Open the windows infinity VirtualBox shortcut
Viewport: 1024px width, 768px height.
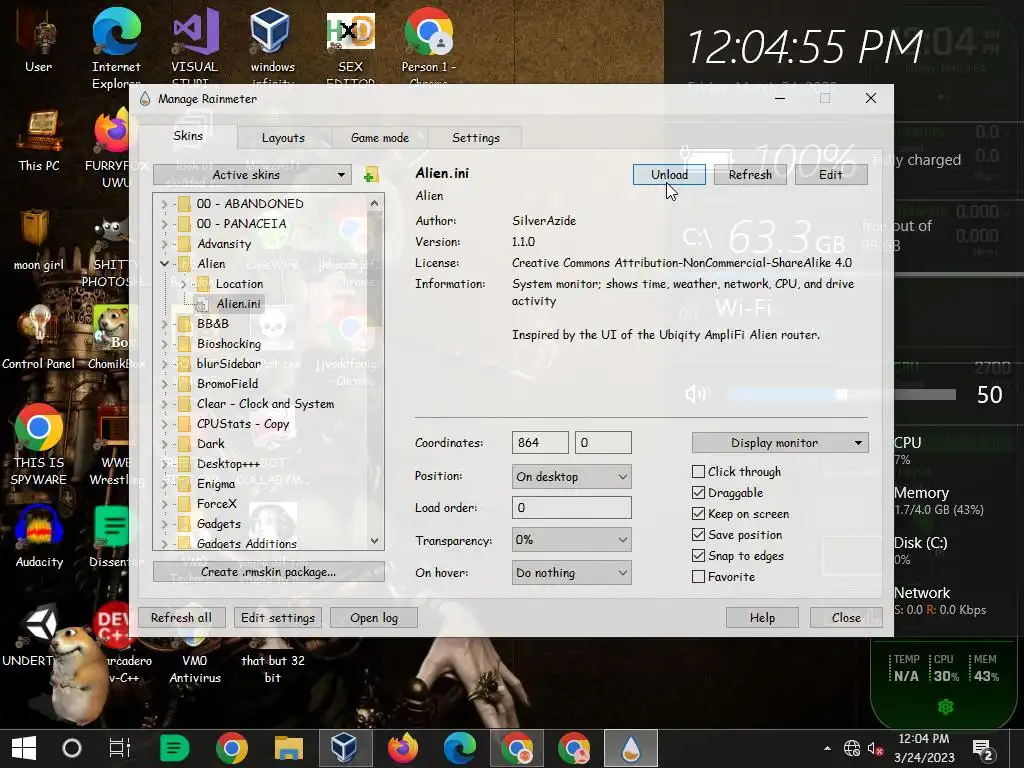coord(272,47)
